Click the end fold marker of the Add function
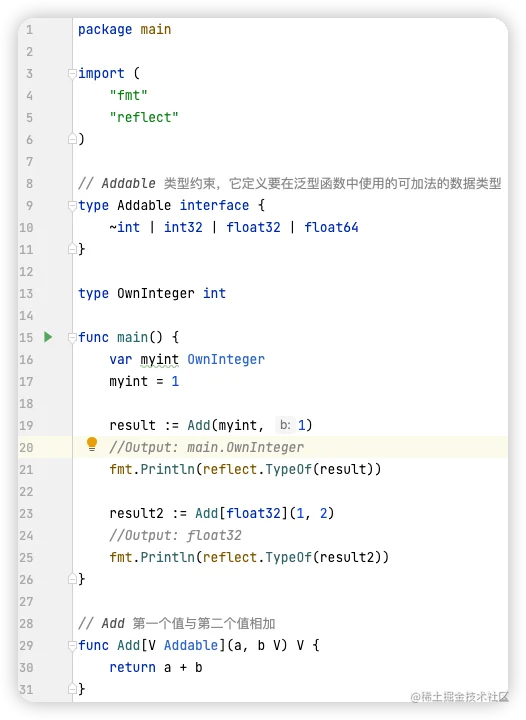Viewport: 526px width, 720px height. [72, 689]
